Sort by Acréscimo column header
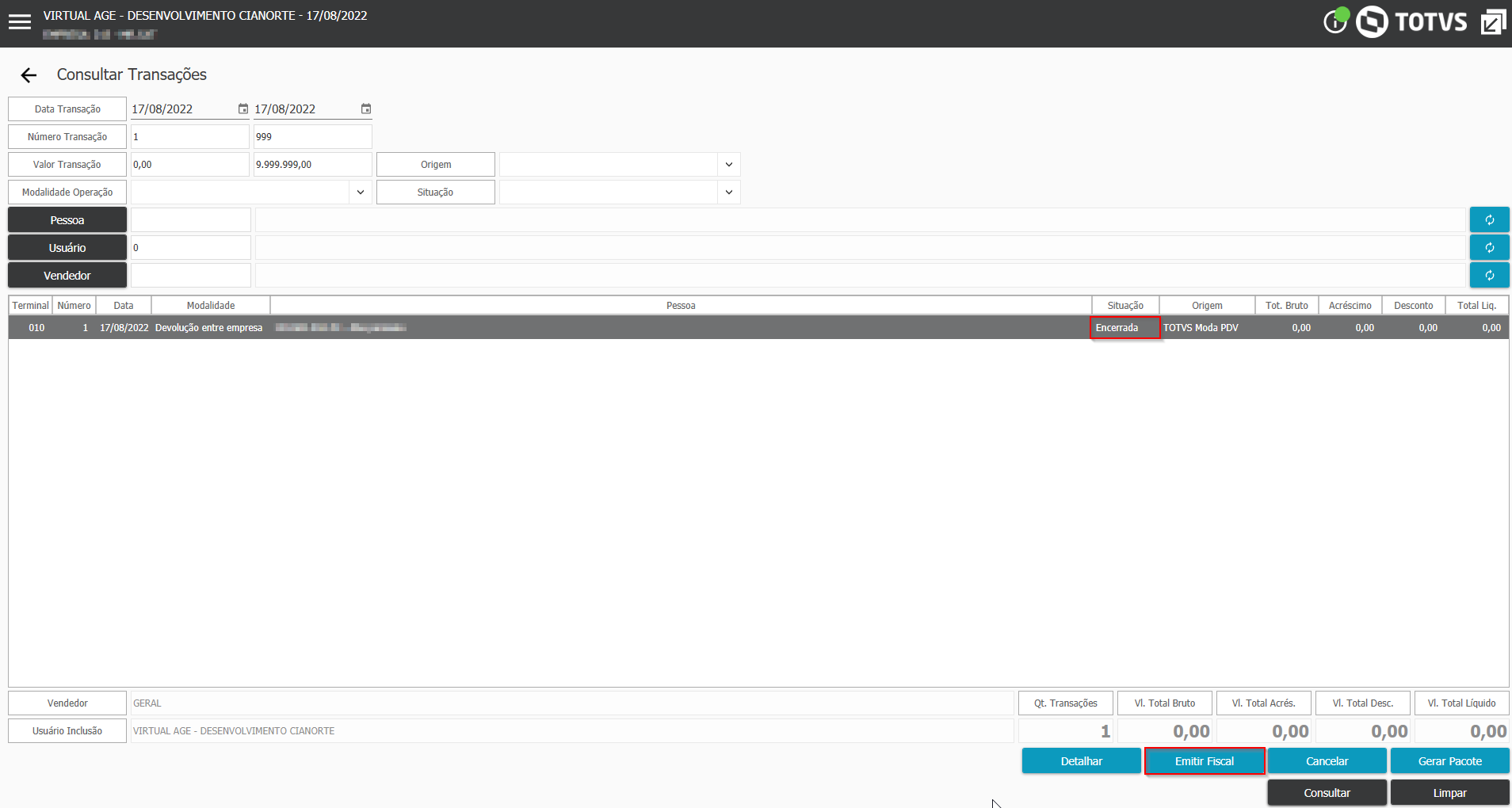The width and height of the screenshot is (1512, 808). (x=1350, y=306)
